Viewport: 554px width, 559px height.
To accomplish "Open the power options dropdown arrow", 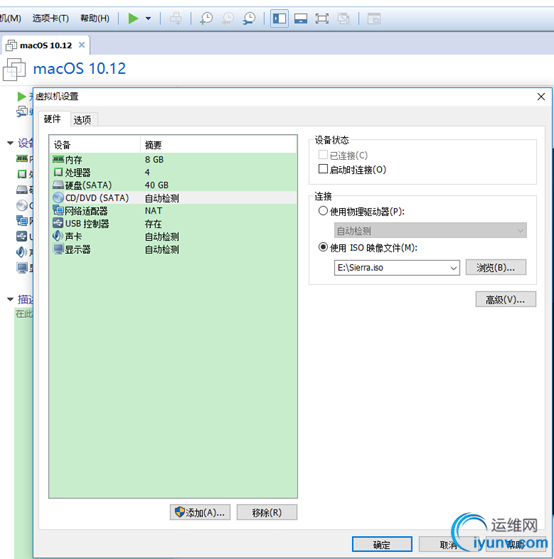I will click(148, 18).
